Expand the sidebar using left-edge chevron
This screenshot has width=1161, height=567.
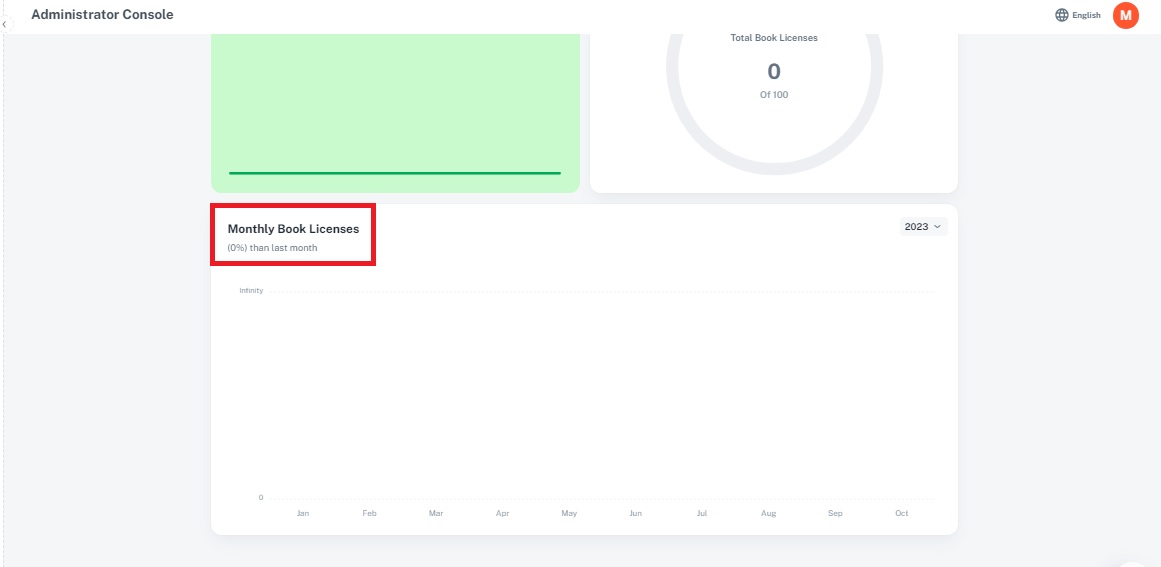pyautogui.click(x=4, y=23)
